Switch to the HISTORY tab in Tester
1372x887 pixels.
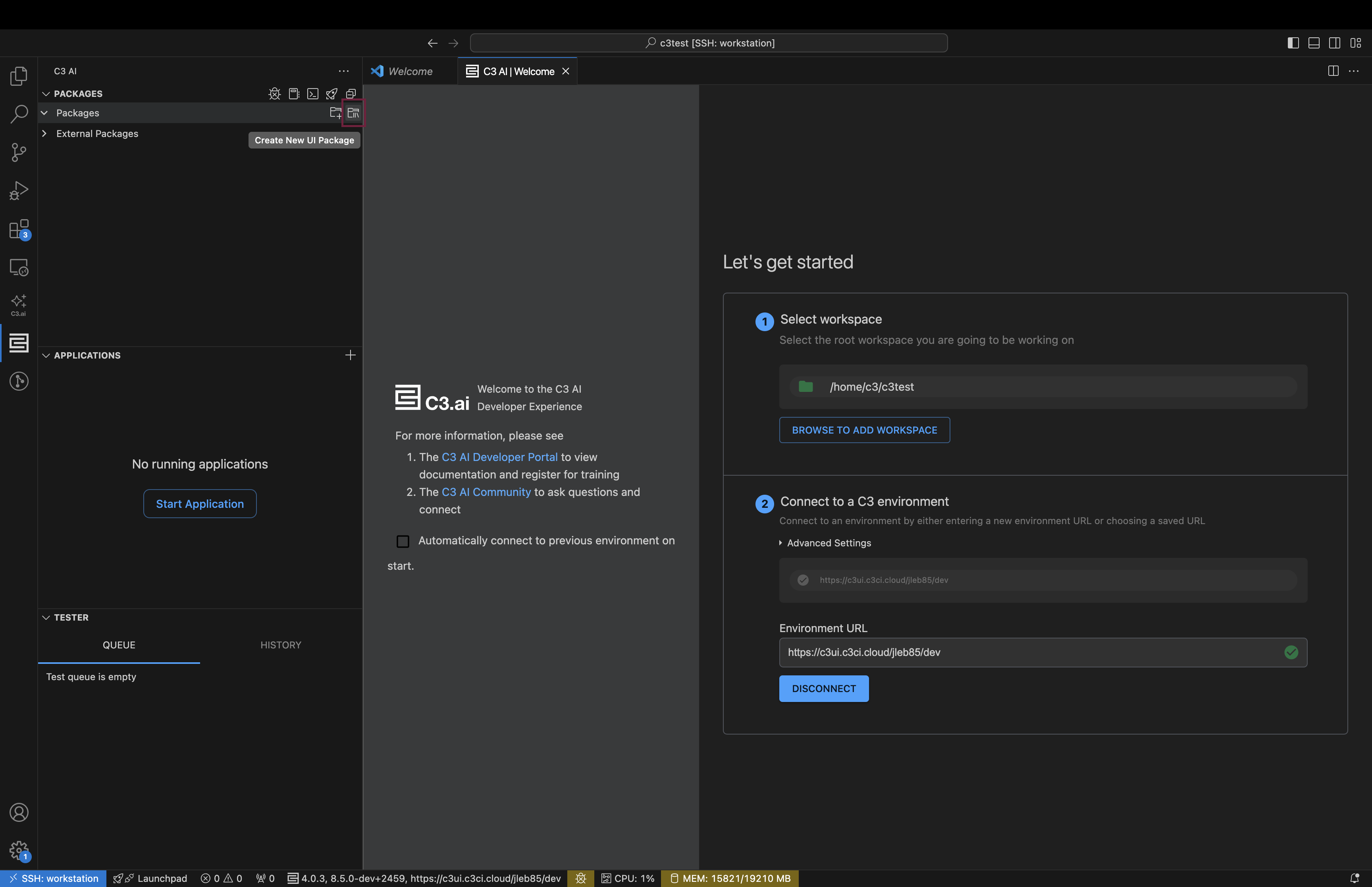(280, 645)
